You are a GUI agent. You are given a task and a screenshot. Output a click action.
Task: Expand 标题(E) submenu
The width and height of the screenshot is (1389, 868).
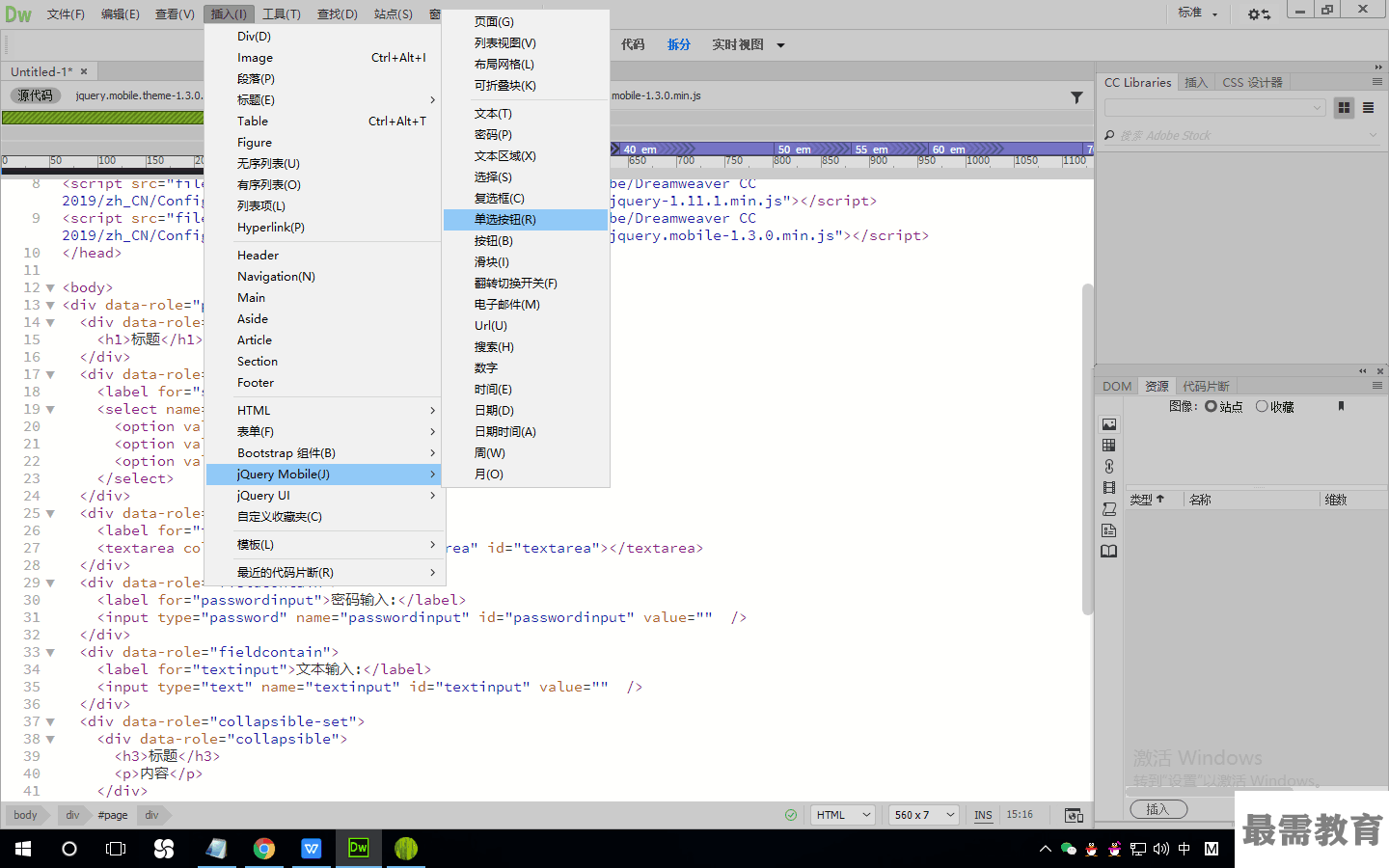pos(322,99)
